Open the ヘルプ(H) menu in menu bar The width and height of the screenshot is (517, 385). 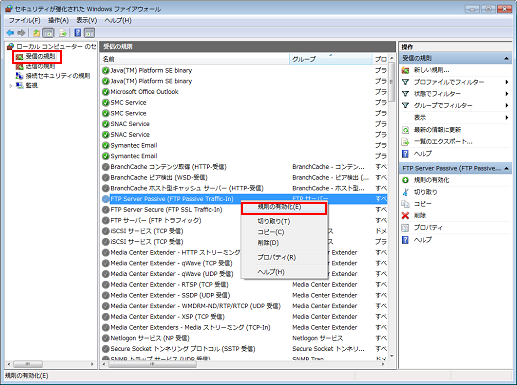[118, 20]
